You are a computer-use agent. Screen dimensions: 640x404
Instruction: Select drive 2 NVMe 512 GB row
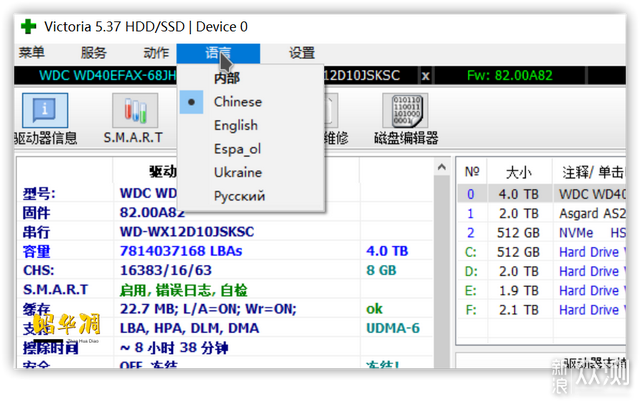click(x=542, y=233)
